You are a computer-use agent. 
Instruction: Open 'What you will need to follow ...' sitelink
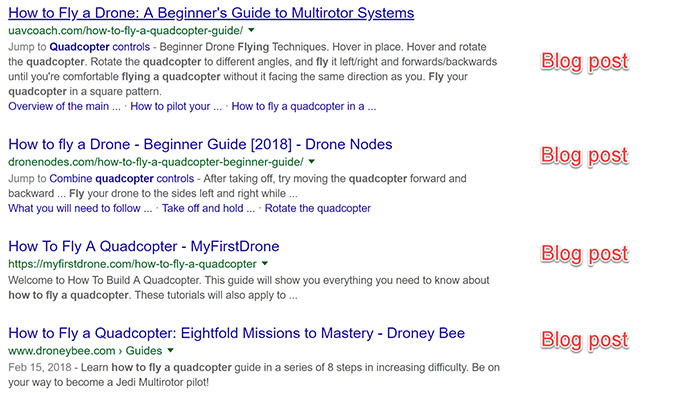pos(80,208)
